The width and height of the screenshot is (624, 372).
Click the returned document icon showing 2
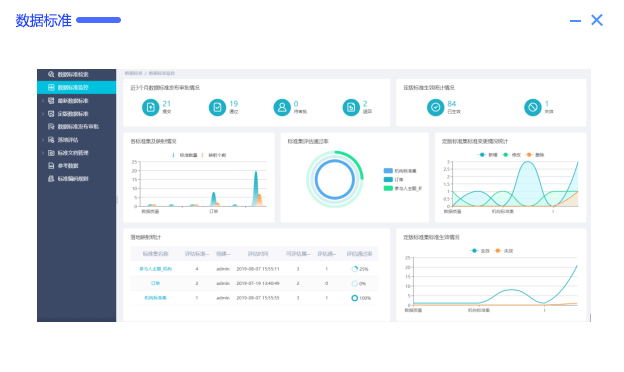click(x=351, y=107)
